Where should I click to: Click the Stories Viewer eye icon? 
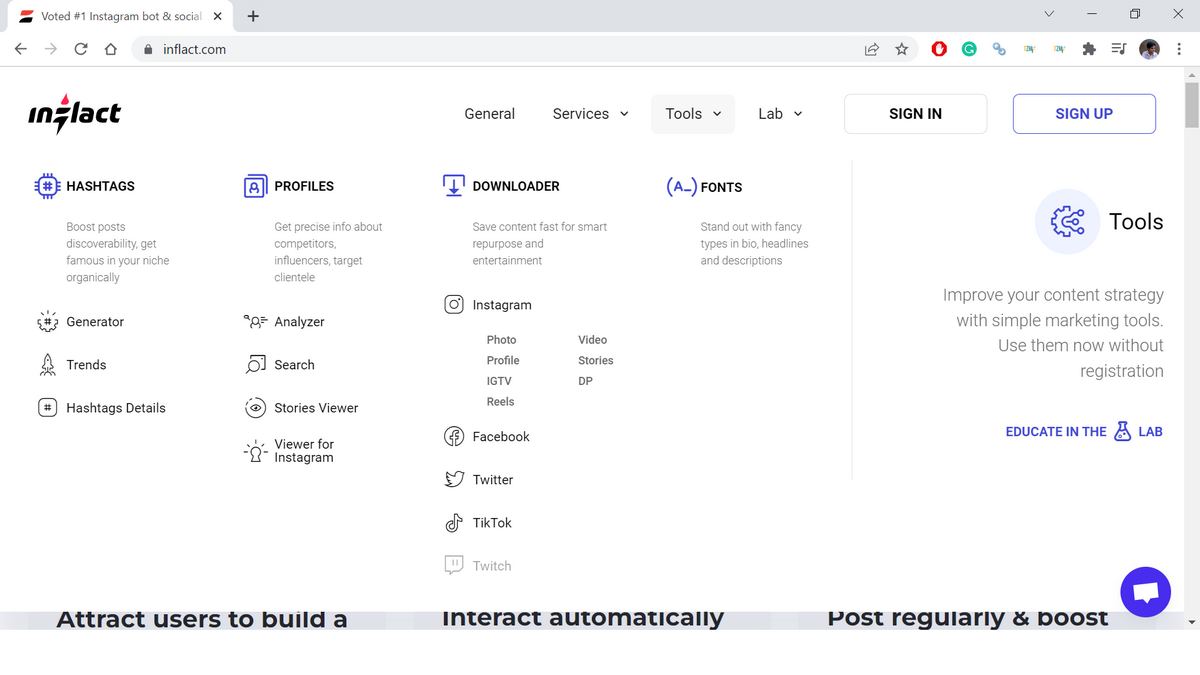click(256, 408)
